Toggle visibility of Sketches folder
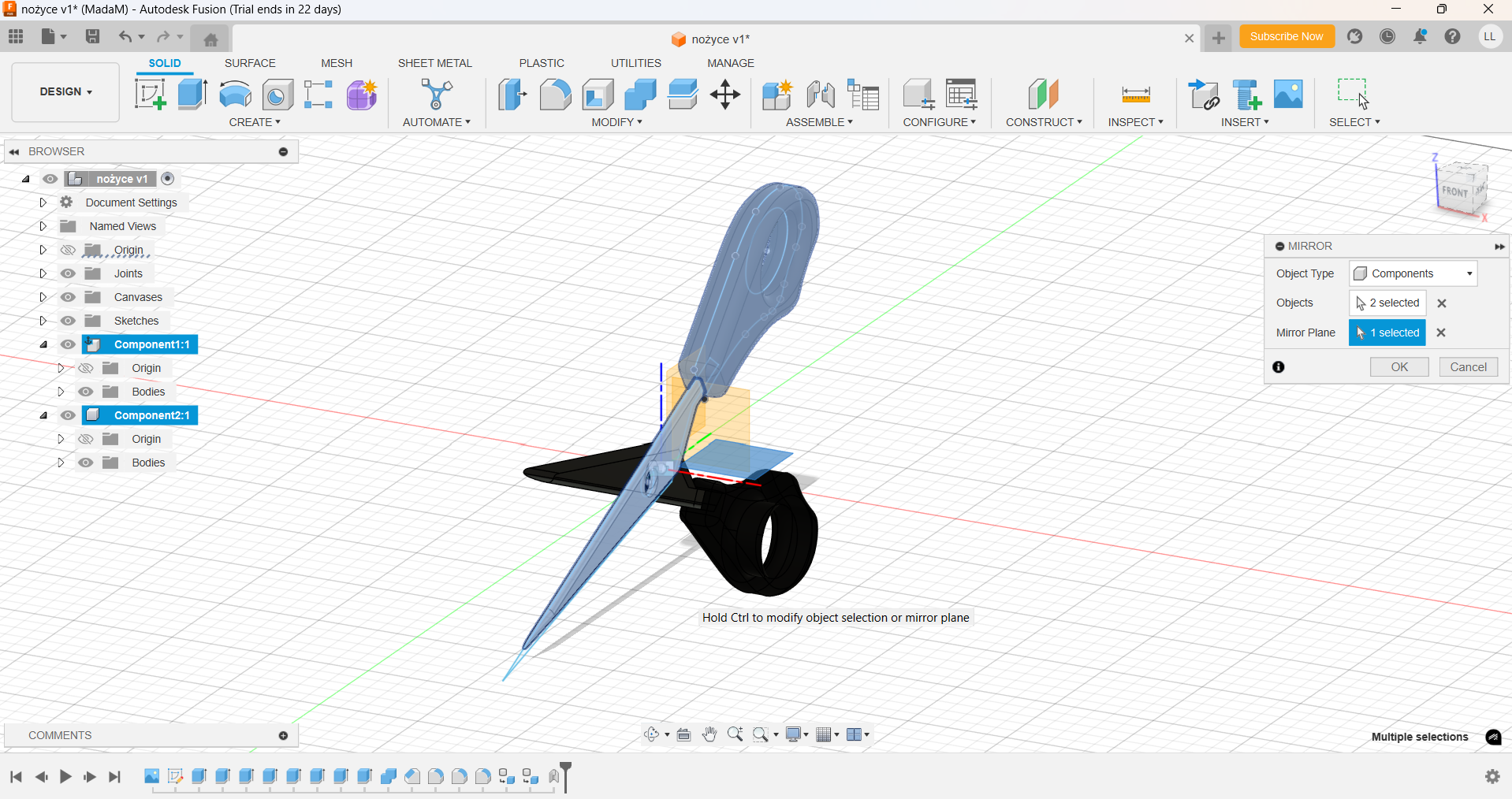Viewport: 1512px width, 799px height. (69, 321)
